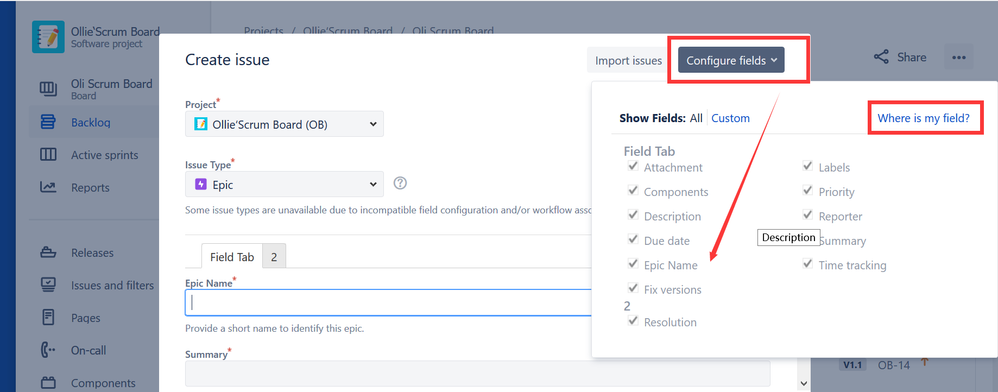Click into the Summary input field
This screenshot has height=392, width=998.
[x=477, y=374]
